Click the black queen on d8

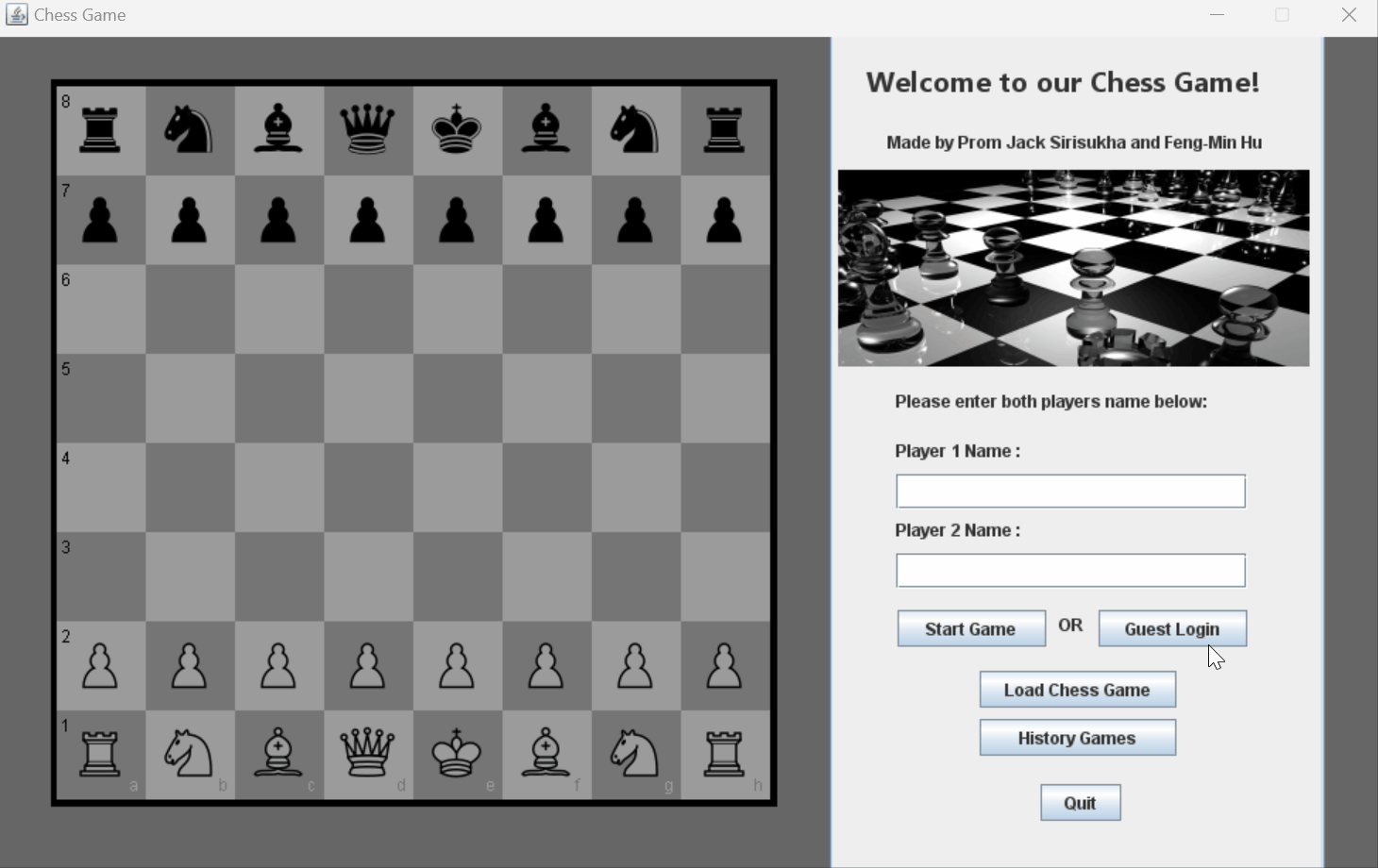367,129
